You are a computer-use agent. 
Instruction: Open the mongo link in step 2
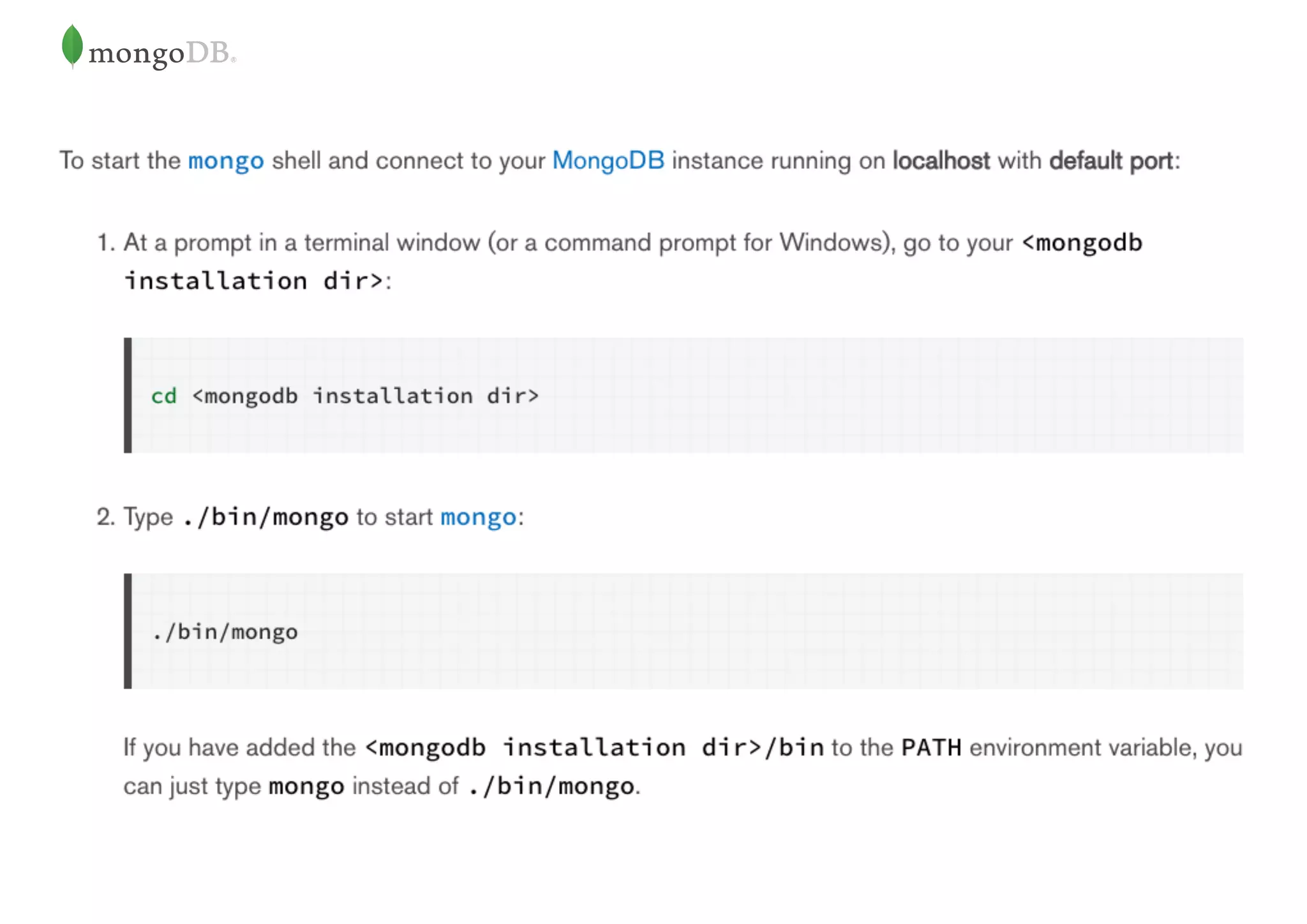coord(478,517)
